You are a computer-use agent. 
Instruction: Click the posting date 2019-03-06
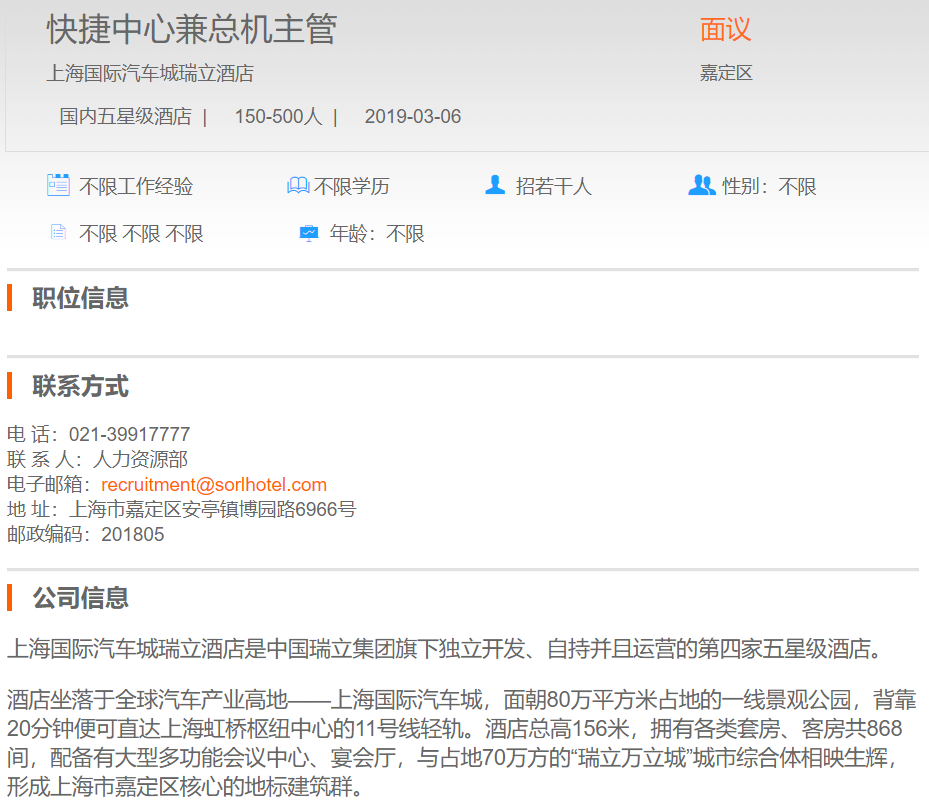413,117
